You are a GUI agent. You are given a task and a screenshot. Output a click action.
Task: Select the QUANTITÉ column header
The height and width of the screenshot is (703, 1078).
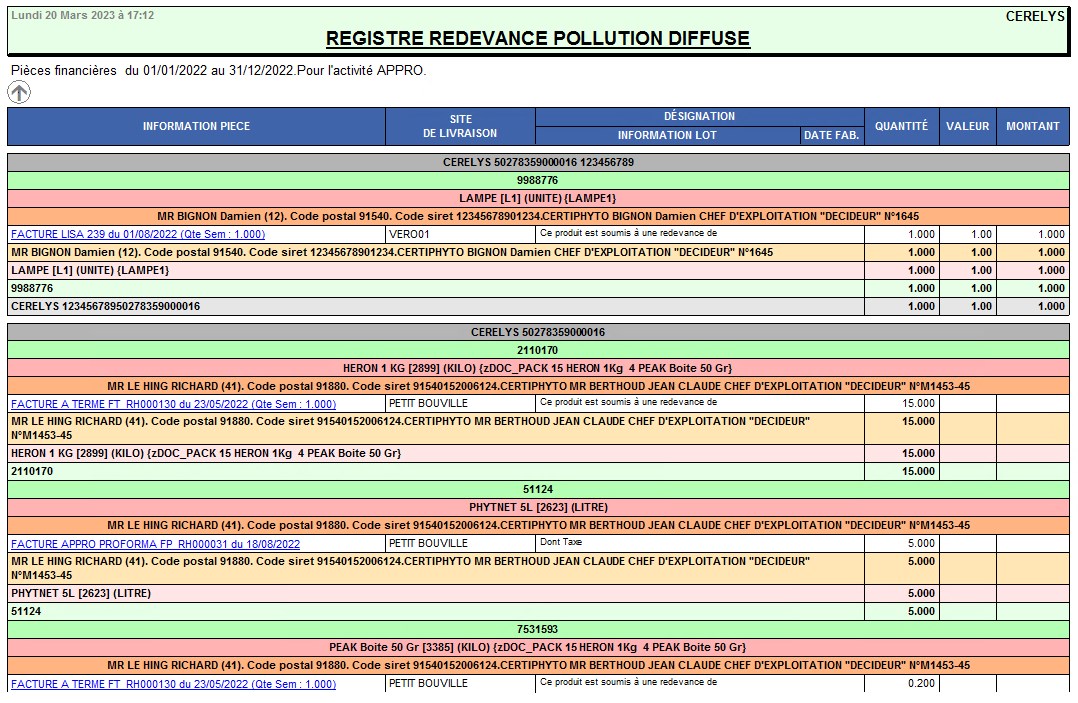point(901,126)
